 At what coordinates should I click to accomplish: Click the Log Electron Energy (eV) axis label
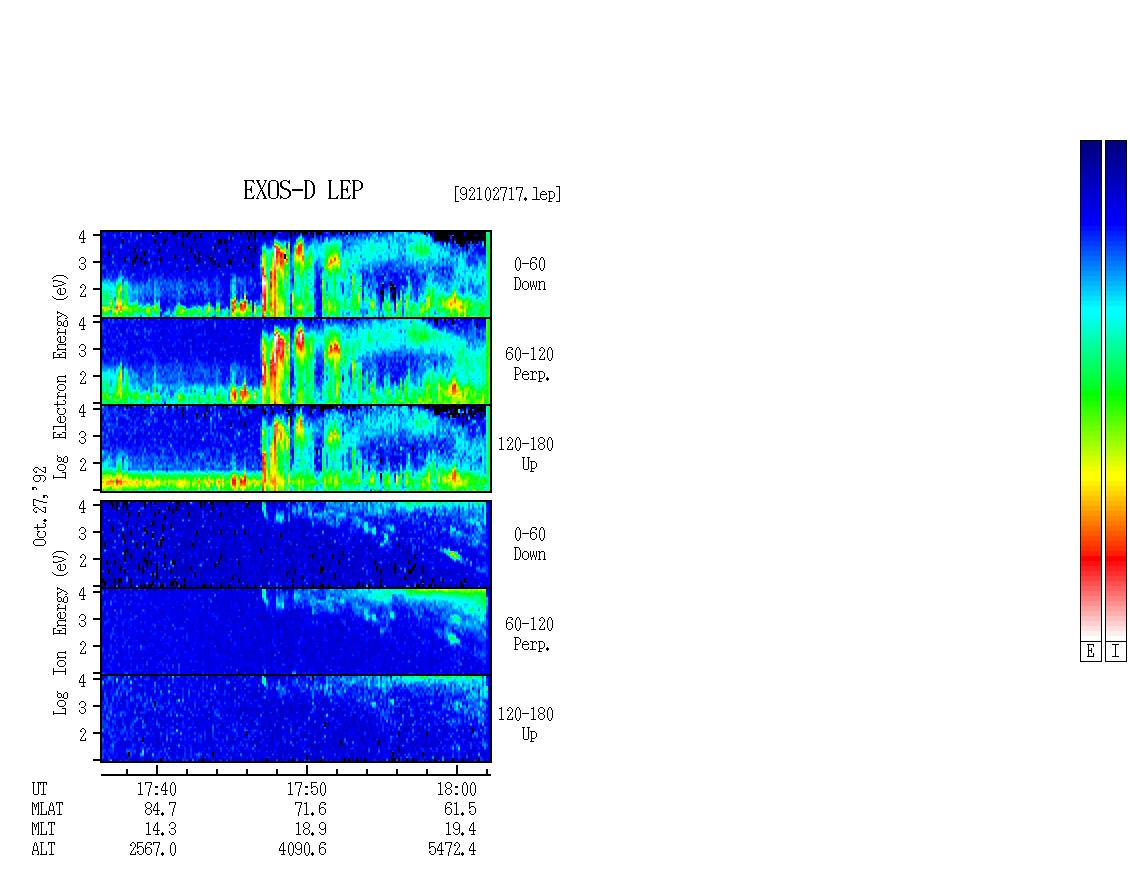tap(61, 376)
